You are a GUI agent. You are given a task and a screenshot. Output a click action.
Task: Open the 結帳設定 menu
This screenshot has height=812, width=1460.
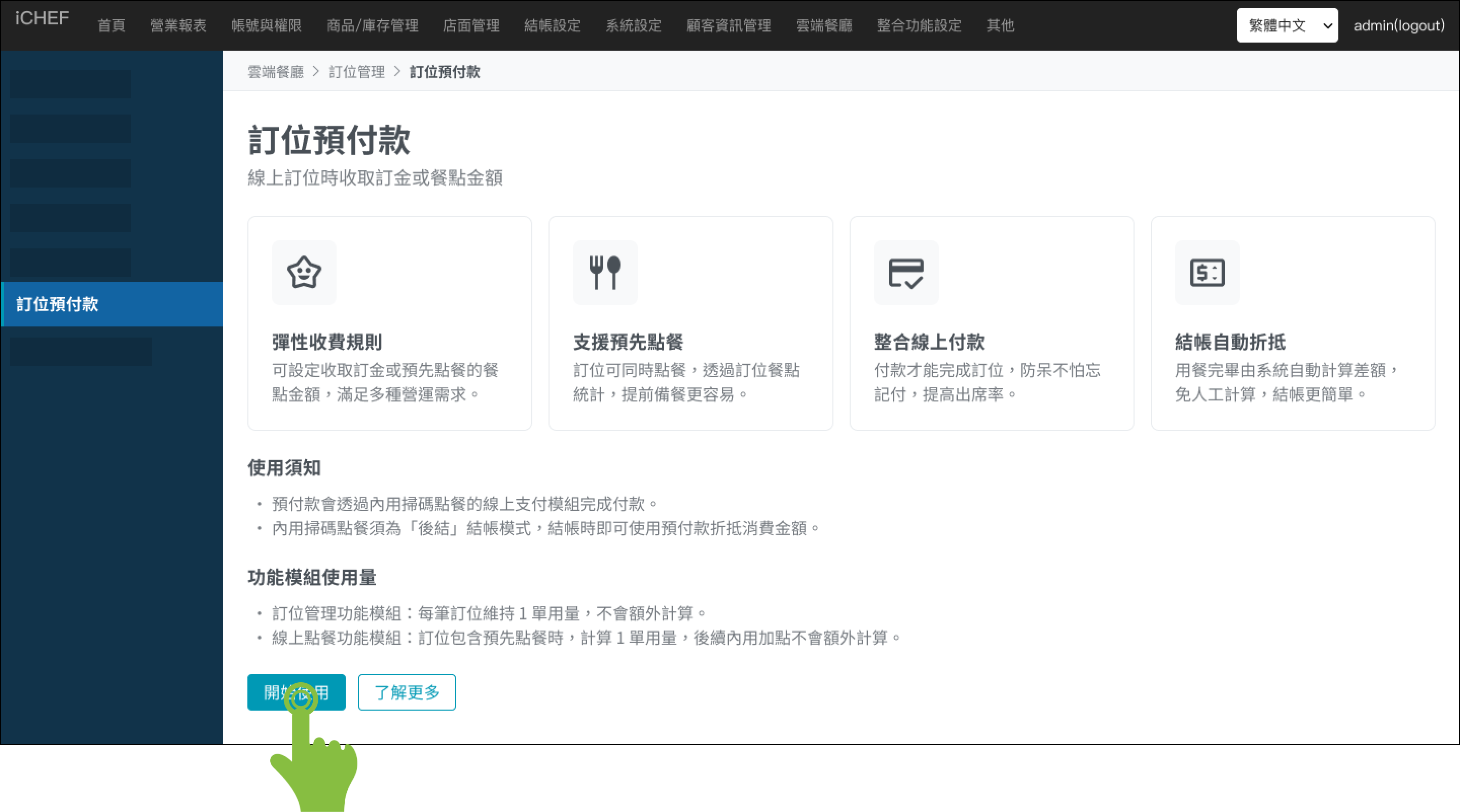(x=552, y=25)
